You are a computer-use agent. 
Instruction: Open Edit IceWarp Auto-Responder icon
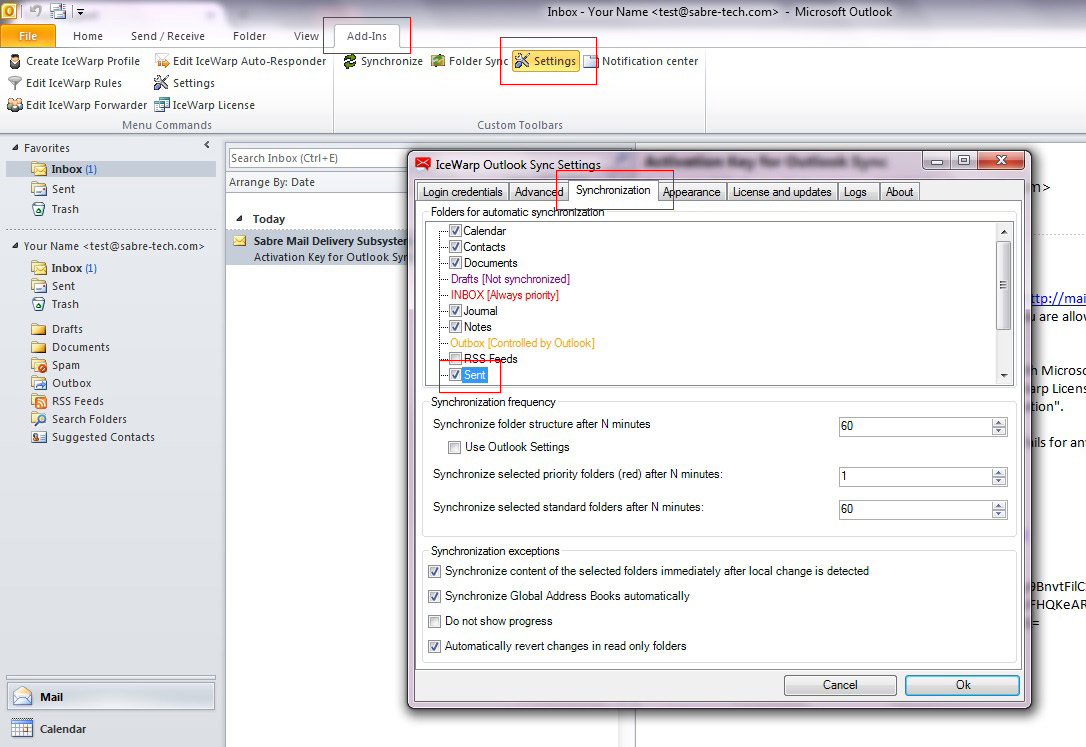(162, 62)
